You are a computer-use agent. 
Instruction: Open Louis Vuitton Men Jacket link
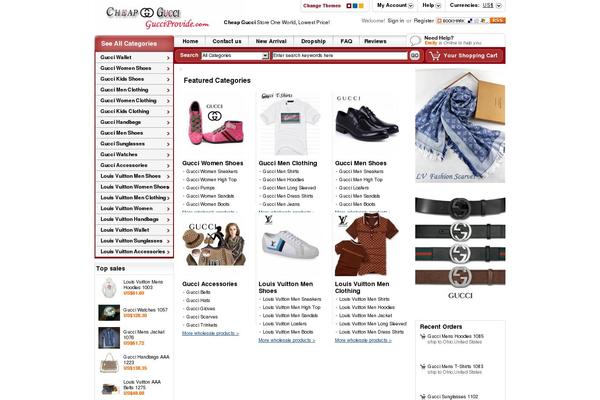(365, 315)
